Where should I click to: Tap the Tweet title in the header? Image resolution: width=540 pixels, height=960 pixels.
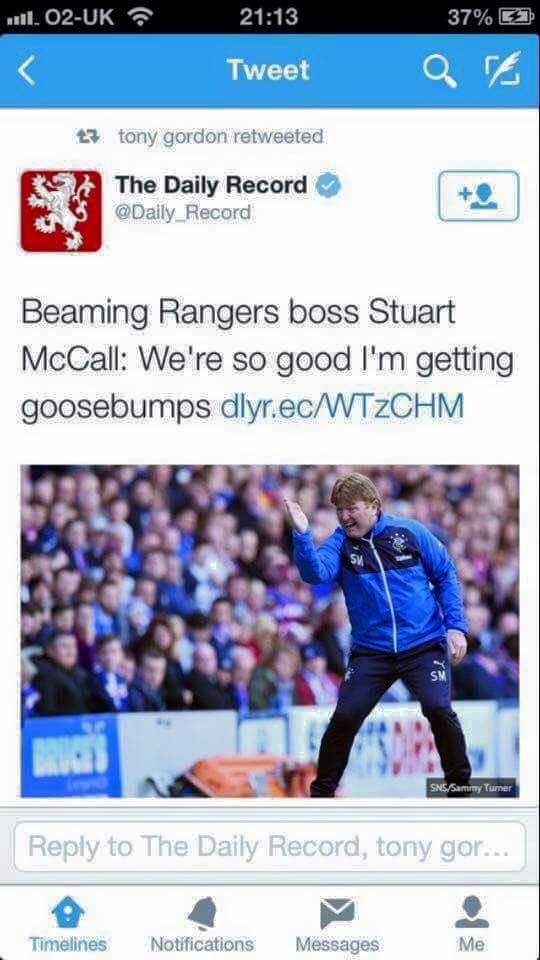268,70
